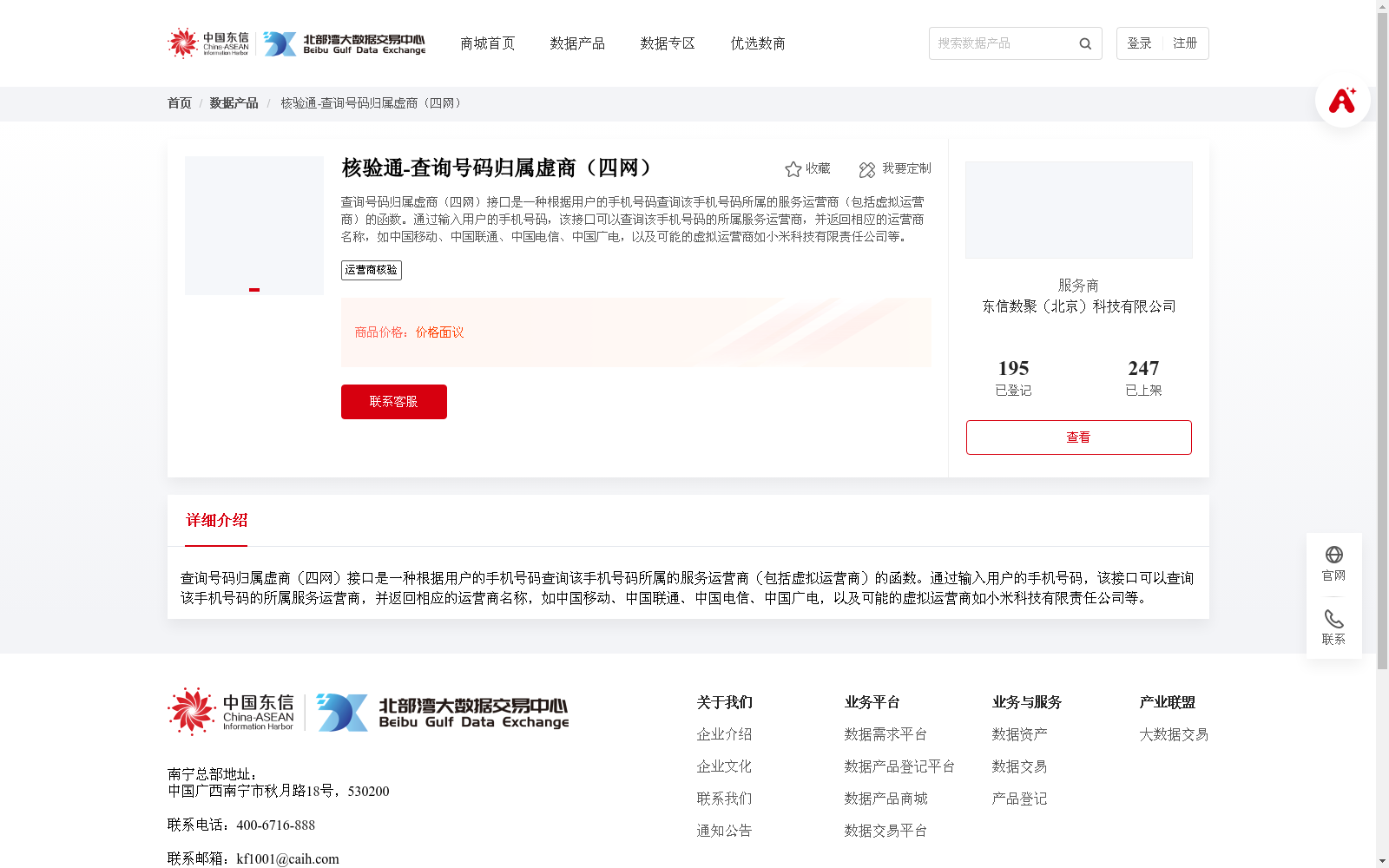Click the product image thumbnail

coord(253,226)
